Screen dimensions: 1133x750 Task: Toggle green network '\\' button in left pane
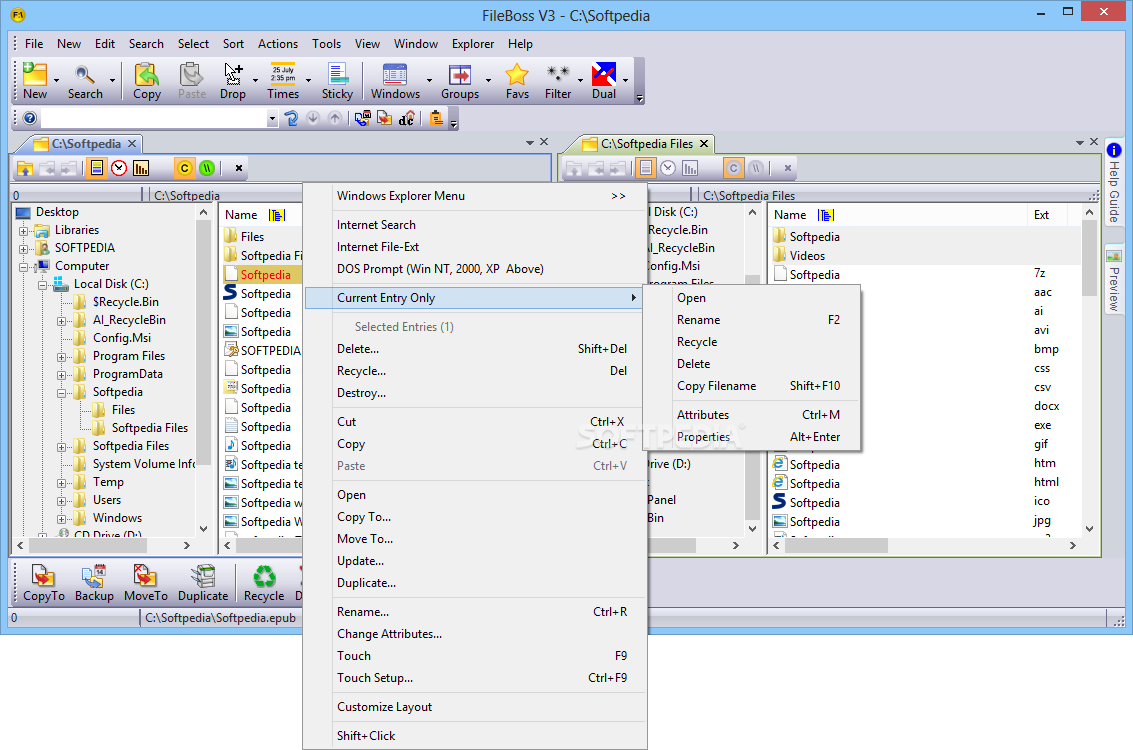(207, 168)
